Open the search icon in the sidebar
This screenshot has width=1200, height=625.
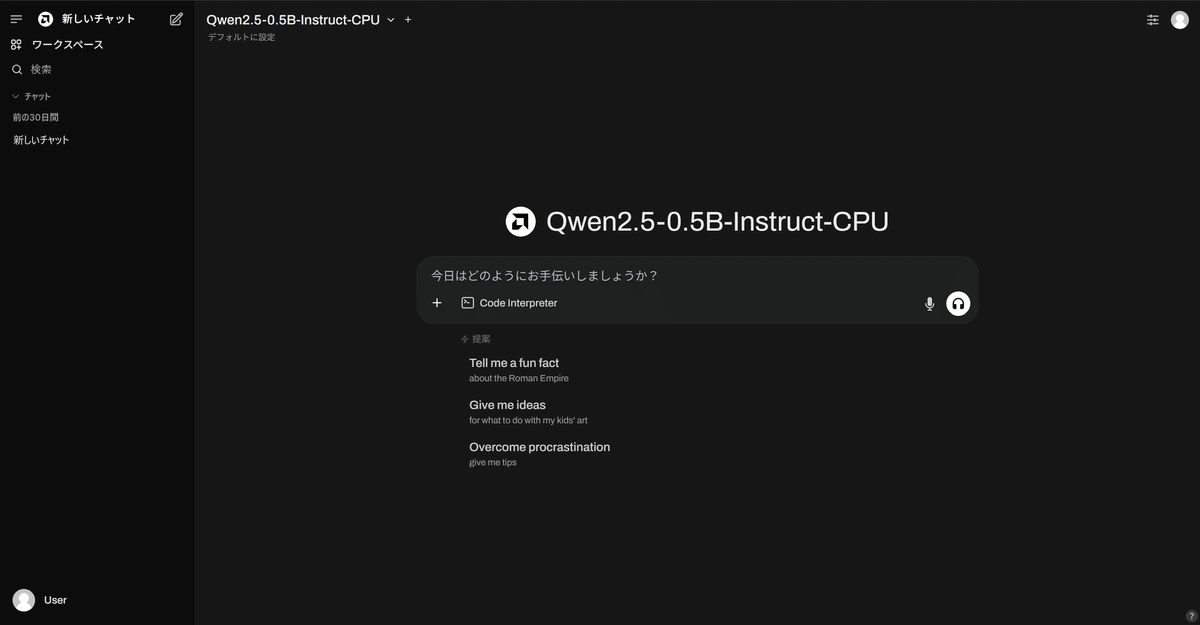16,69
